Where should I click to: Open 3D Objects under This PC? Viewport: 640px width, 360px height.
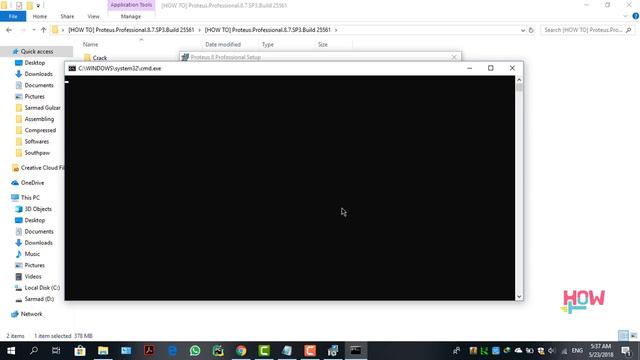[38, 209]
